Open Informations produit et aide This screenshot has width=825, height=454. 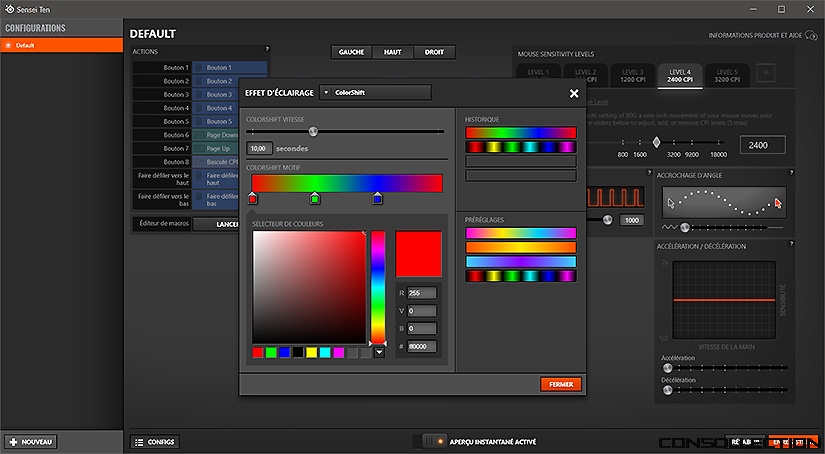click(x=762, y=35)
